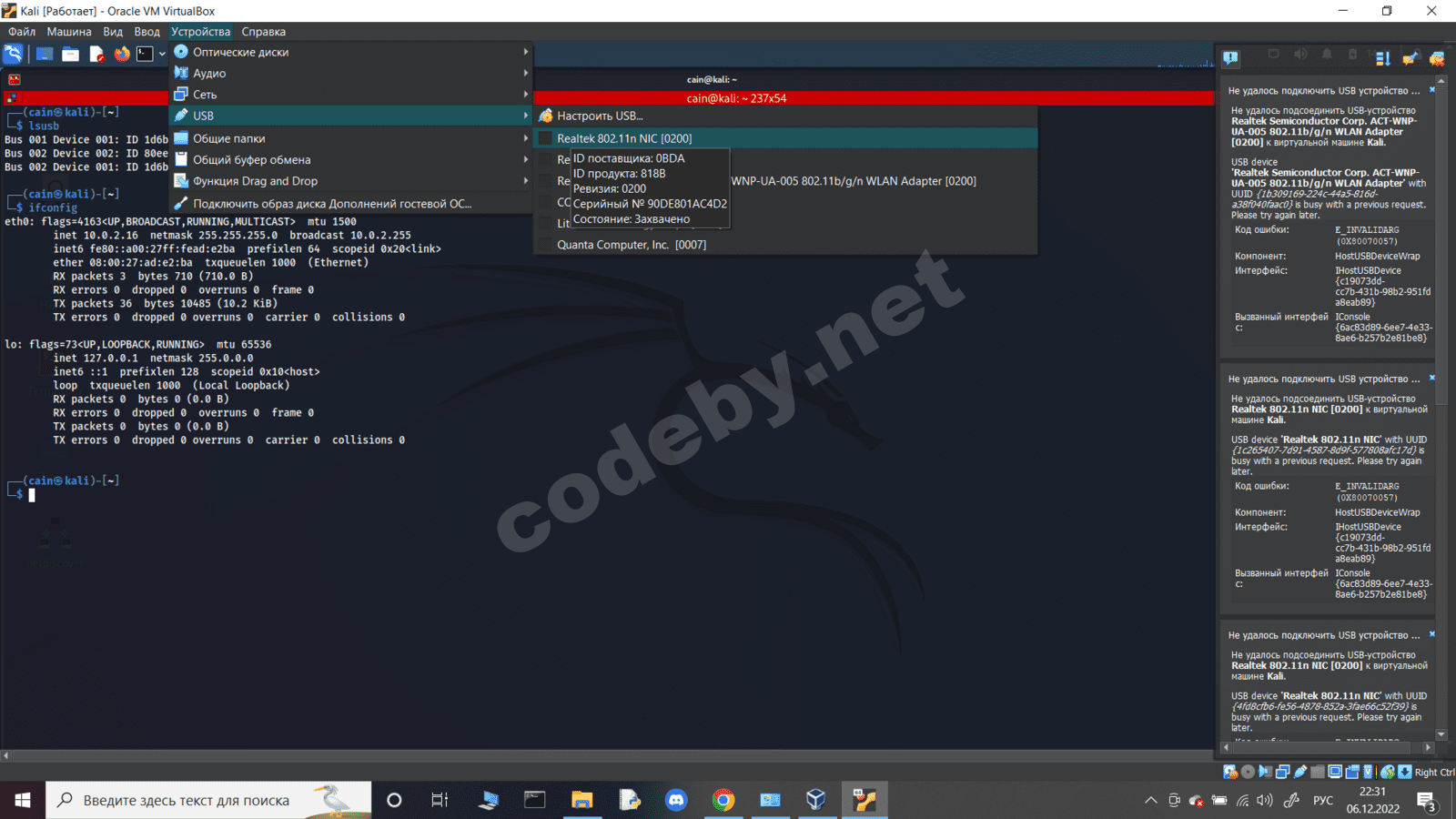
Task: Open the Windows Action Center notifications
Action: point(1427,801)
